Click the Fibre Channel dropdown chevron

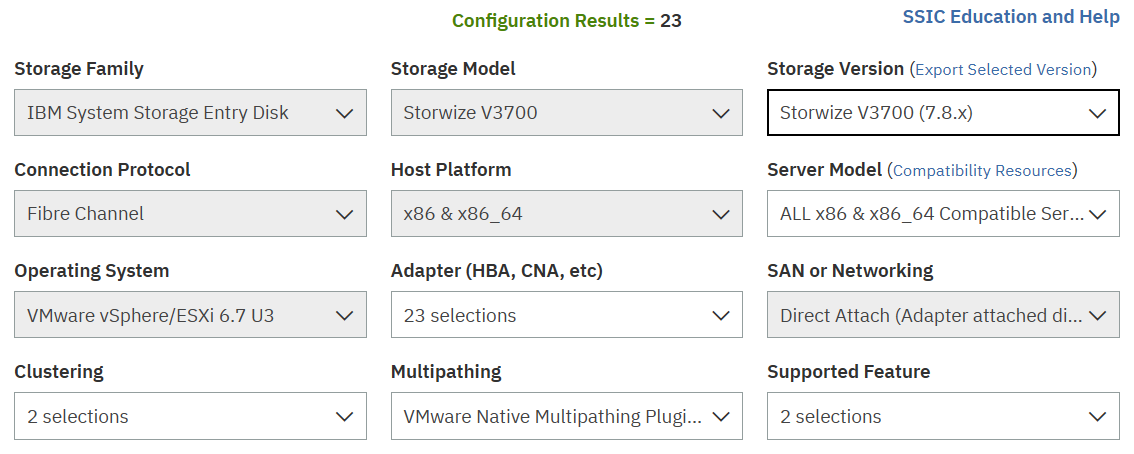click(x=345, y=215)
